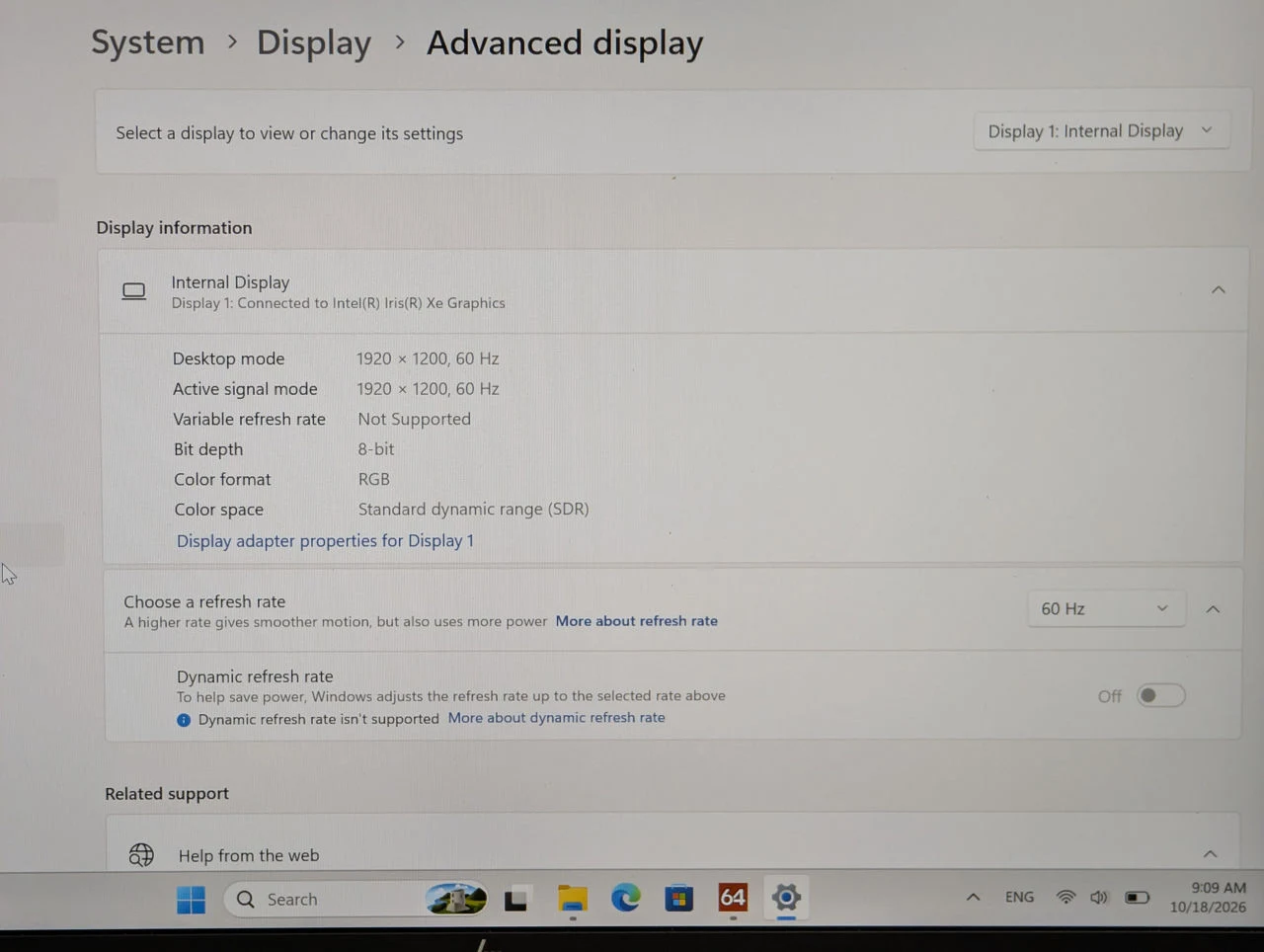Collapse the Internal Display information section
1264x952 pixels.
tap(1218, 290)
